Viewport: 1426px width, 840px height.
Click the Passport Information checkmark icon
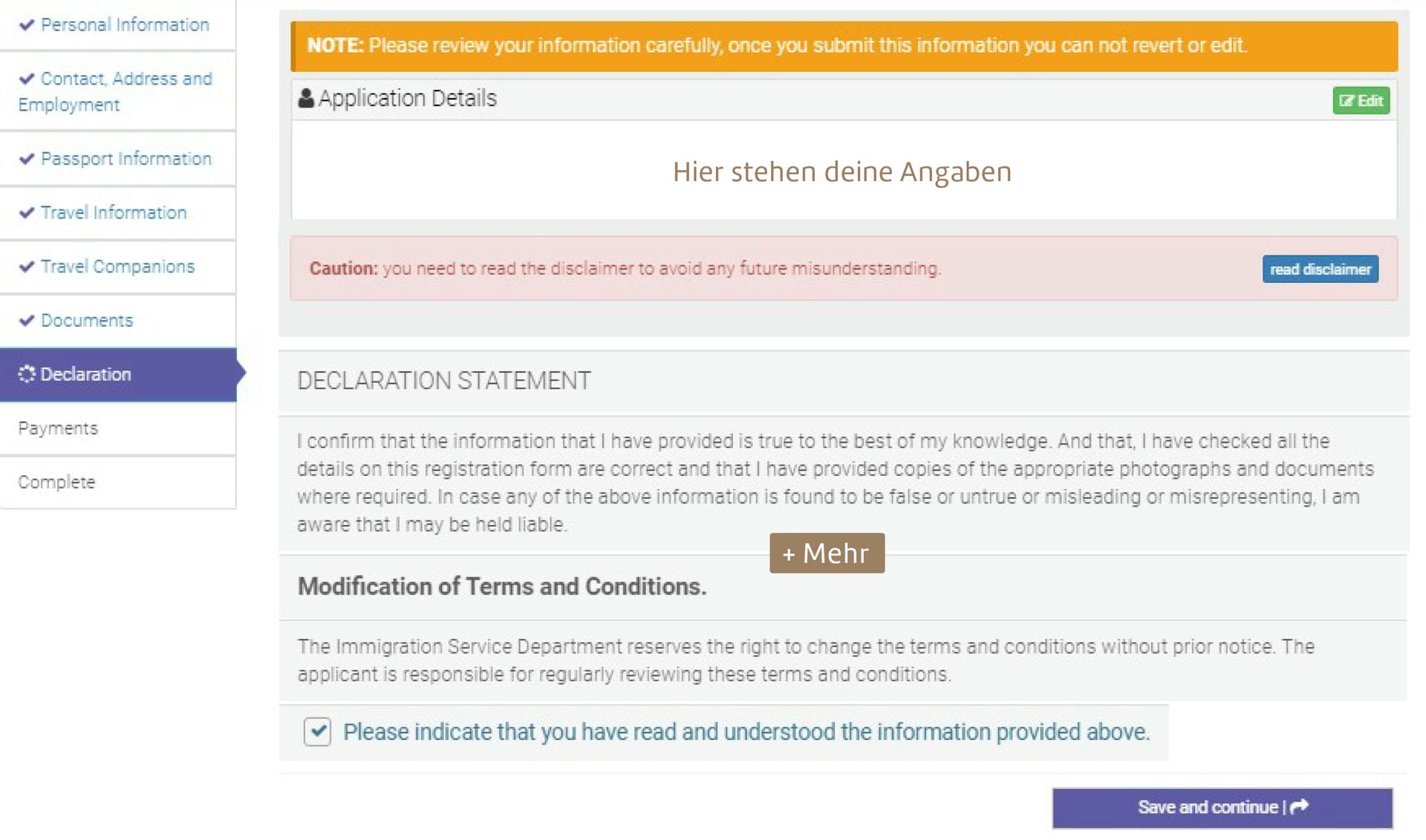pos(27,159)
